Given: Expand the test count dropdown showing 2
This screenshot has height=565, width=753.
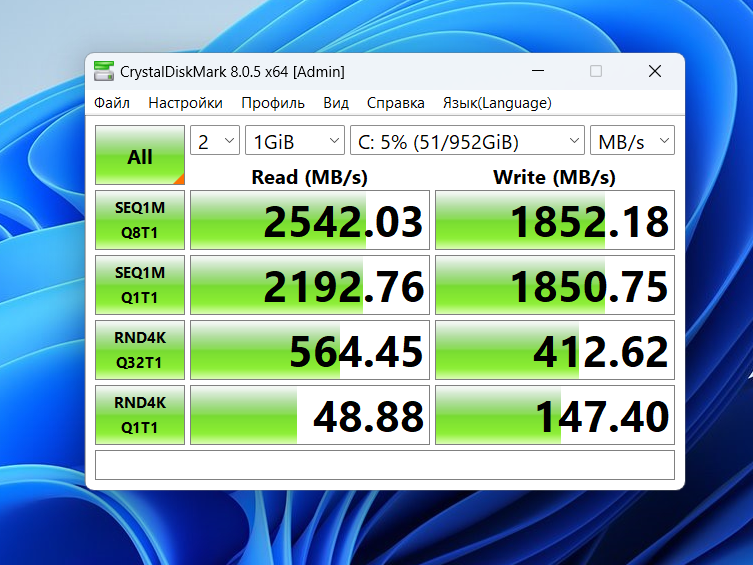Looking at the screenshot, I should (215, 141).
